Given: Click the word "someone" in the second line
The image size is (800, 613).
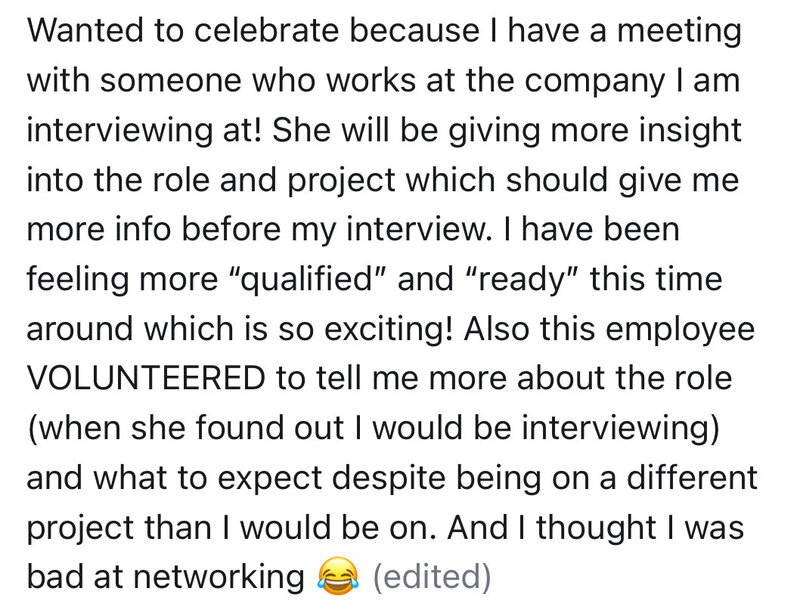Looking at the screenshot, I should click(170, 82).
